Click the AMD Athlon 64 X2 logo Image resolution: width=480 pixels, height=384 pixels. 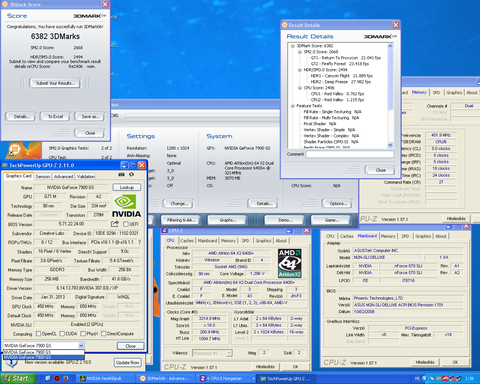289,263
